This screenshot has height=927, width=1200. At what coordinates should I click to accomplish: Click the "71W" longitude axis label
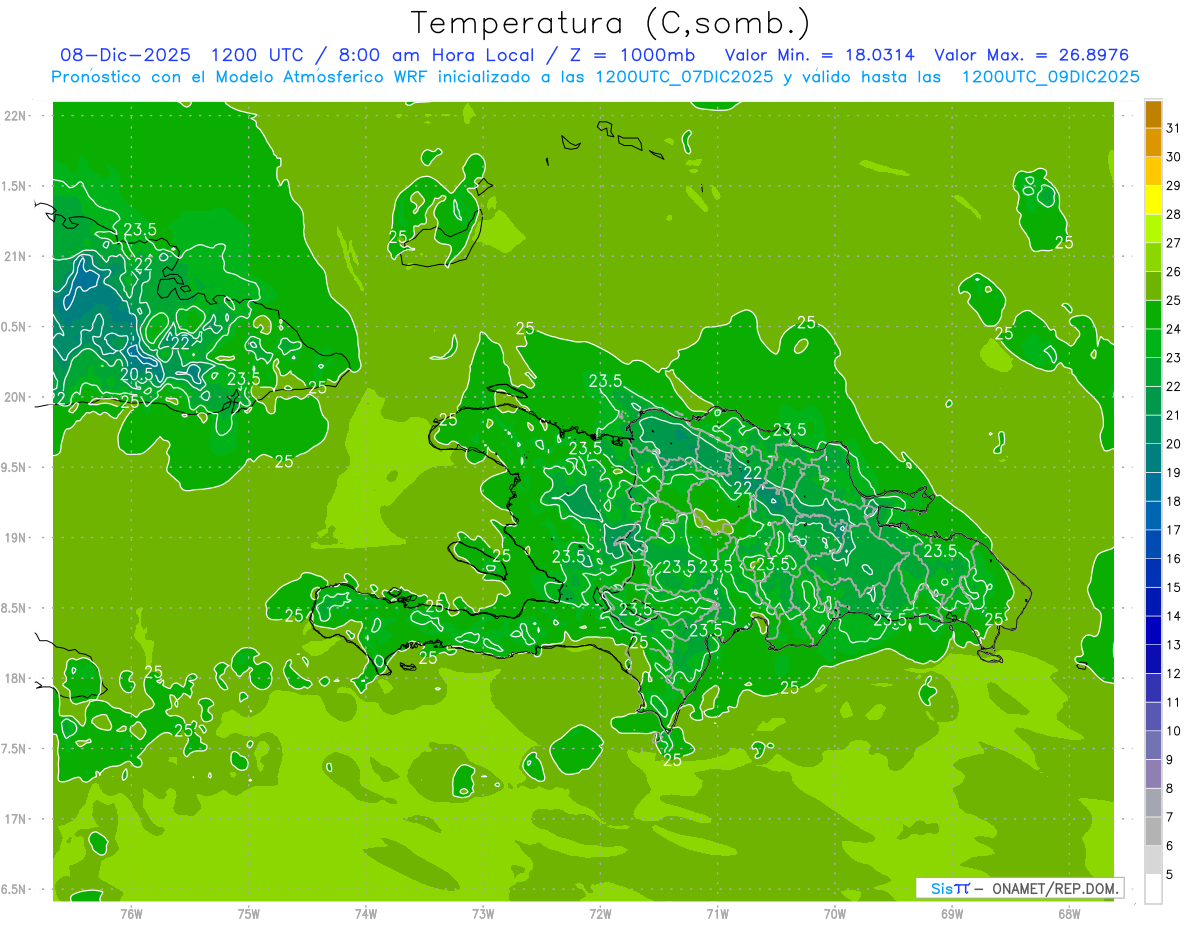pyautogui.click(x=717, y=913)
